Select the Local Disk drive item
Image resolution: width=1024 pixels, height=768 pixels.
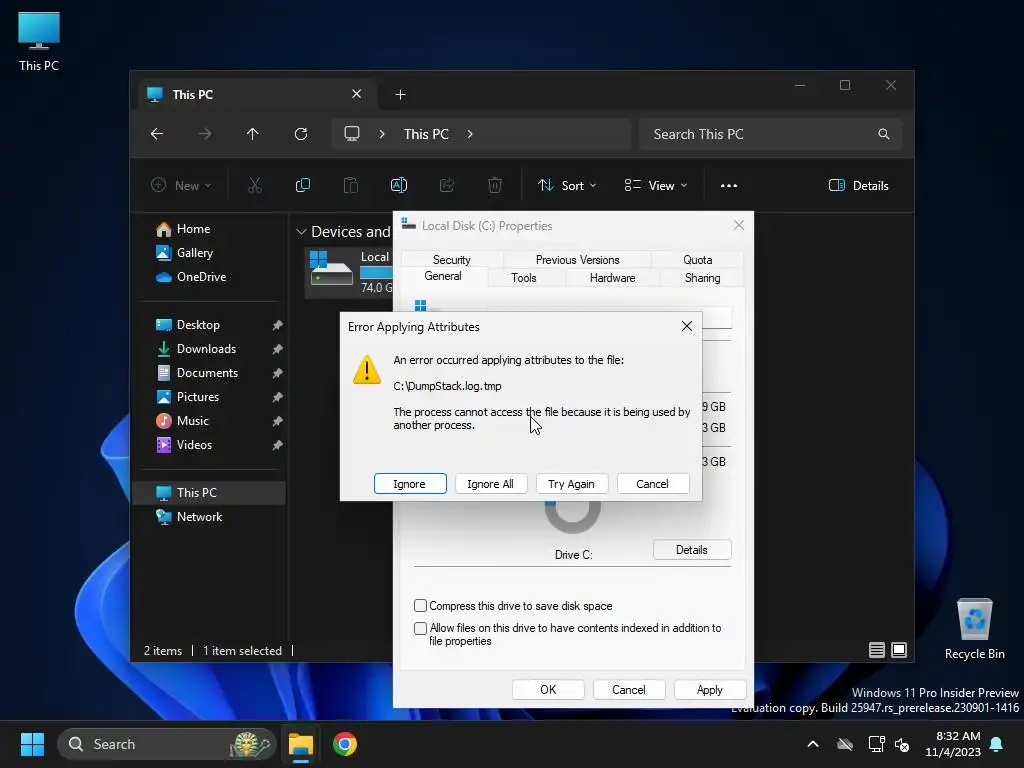(x=349, y=272)
